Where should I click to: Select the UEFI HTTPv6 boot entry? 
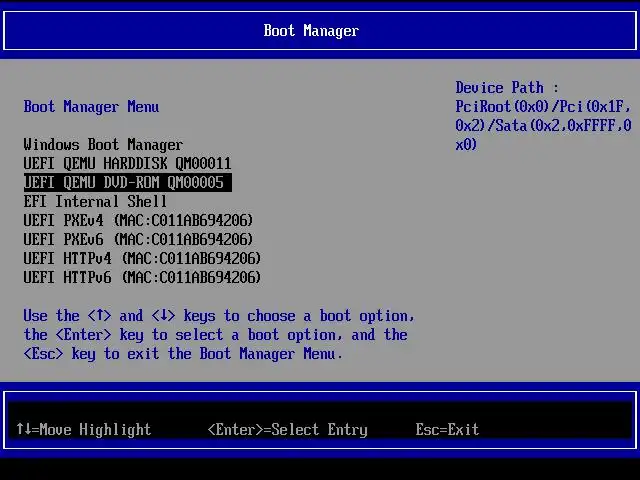coord(142,278)
